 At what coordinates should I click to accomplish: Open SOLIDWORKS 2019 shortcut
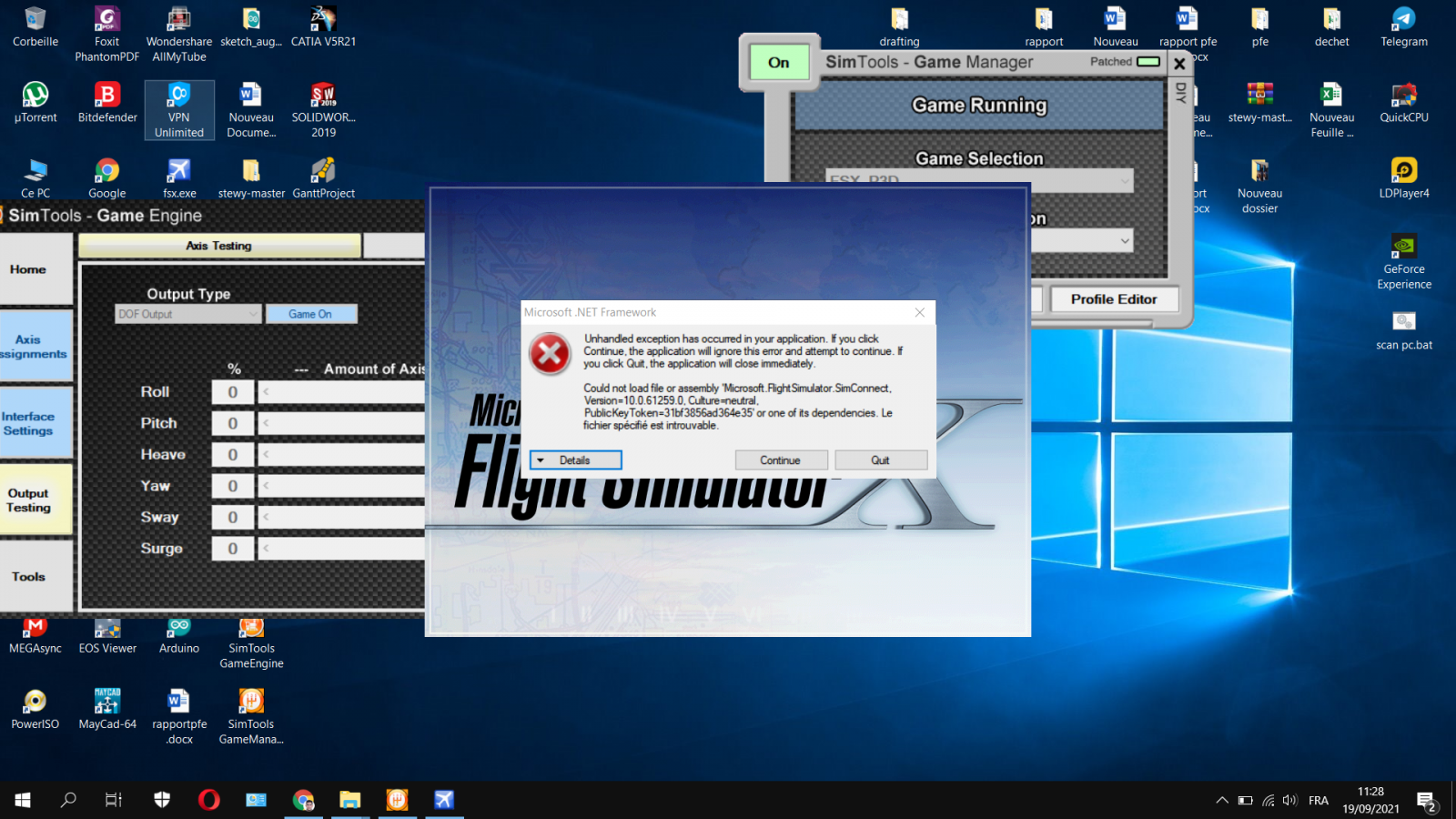tap(323, 110)
